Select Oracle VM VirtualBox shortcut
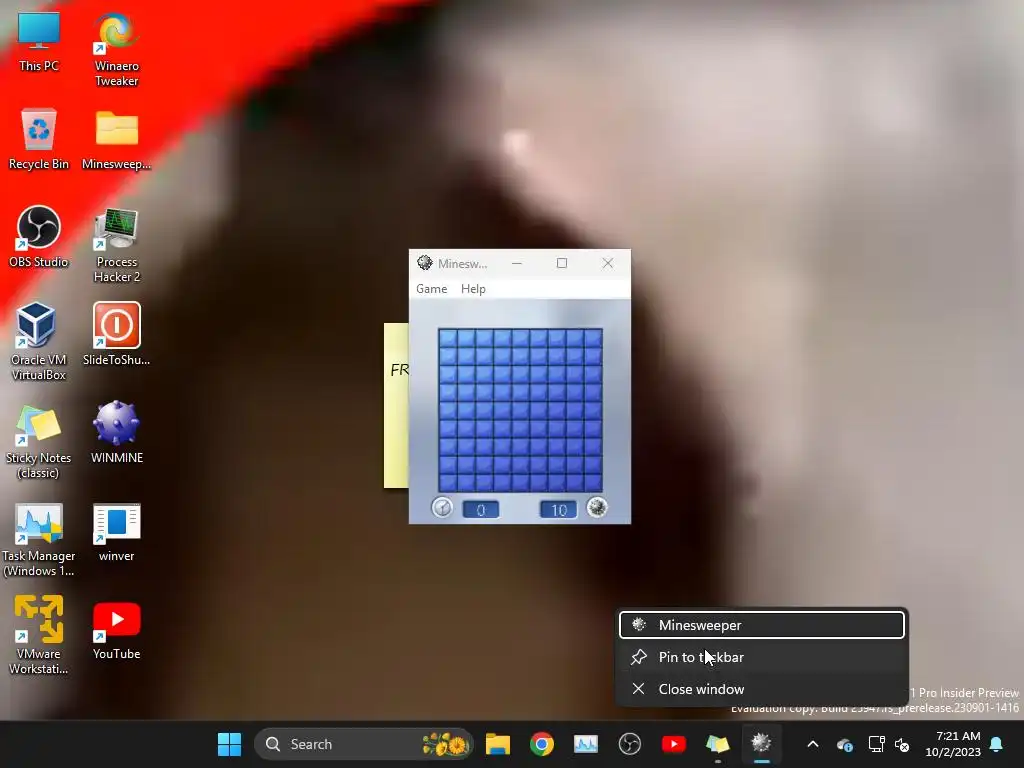Screen dimensions: 1024x768 (x=39, y=342)
